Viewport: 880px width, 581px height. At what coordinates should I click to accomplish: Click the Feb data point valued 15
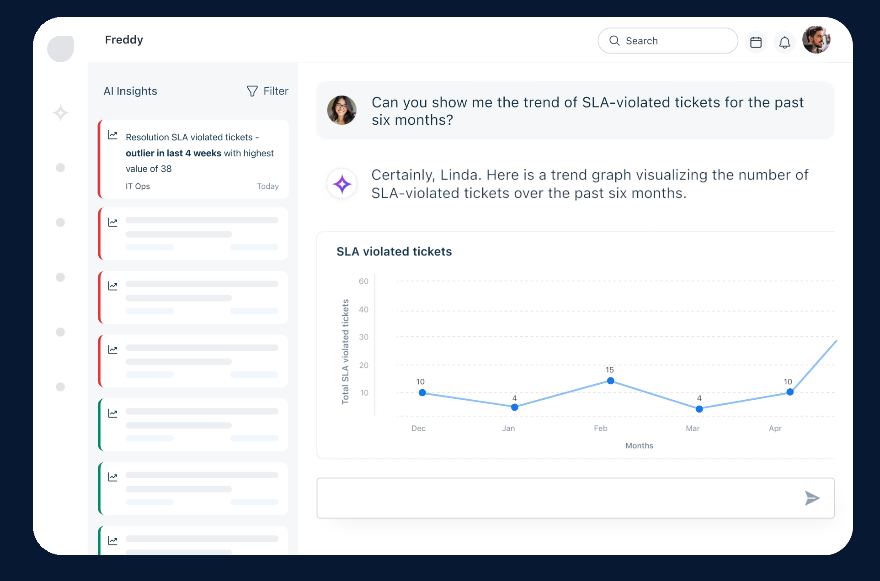click(611, 381)
